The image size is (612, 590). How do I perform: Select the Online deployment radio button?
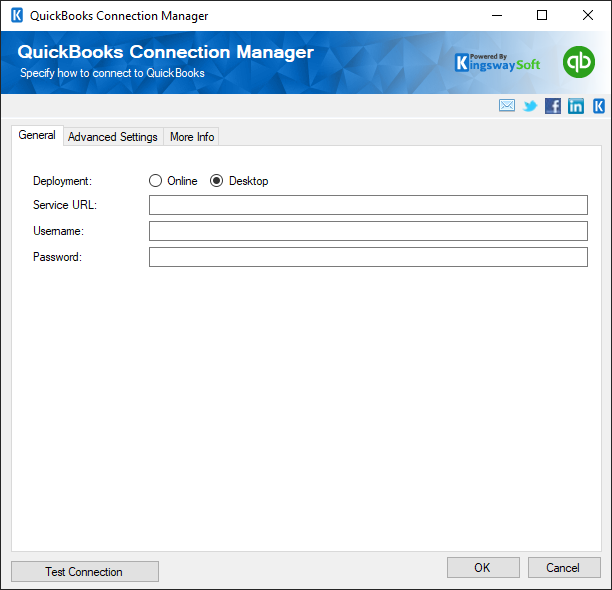[x=155, y=181]
